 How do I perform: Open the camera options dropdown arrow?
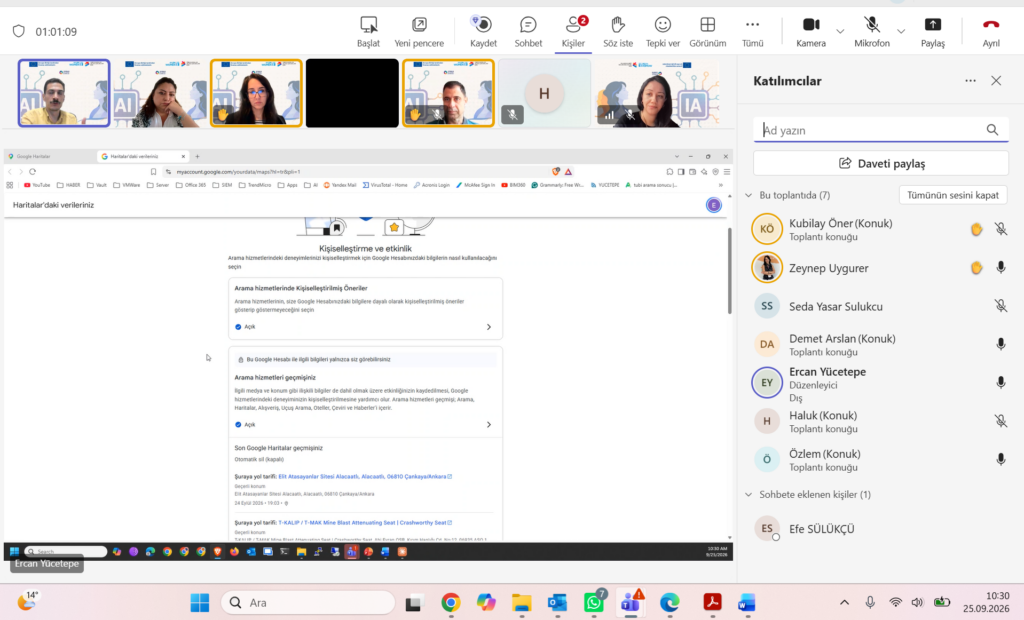[x=840, y=31]
